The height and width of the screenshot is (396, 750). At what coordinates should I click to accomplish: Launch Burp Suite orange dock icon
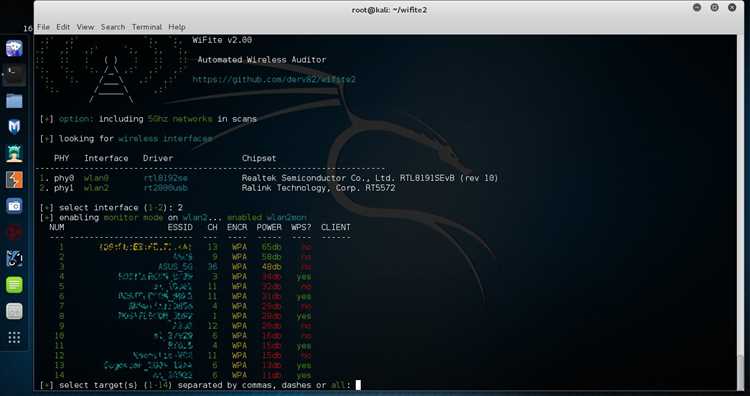coord(14,180)
